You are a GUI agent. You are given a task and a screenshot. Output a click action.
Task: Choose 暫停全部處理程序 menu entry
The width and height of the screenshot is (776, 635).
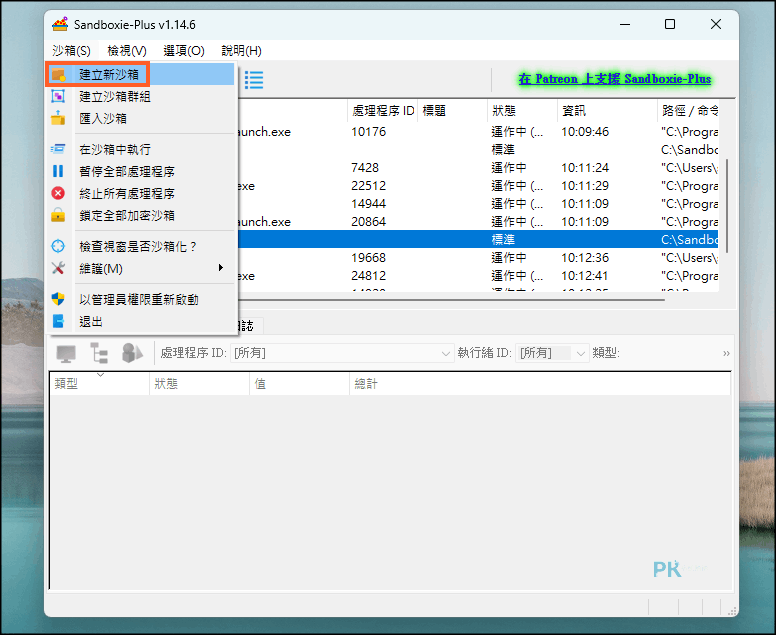pyautogui.click(x=141, y=171)
